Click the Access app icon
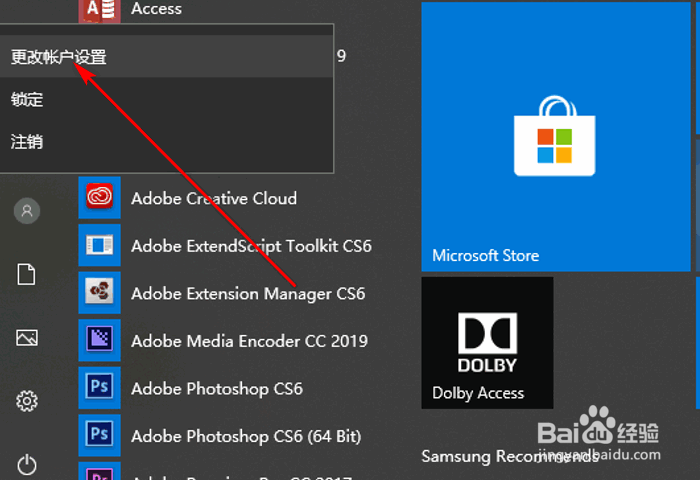Viewport: 700px width, 480px height. (99, 10)
